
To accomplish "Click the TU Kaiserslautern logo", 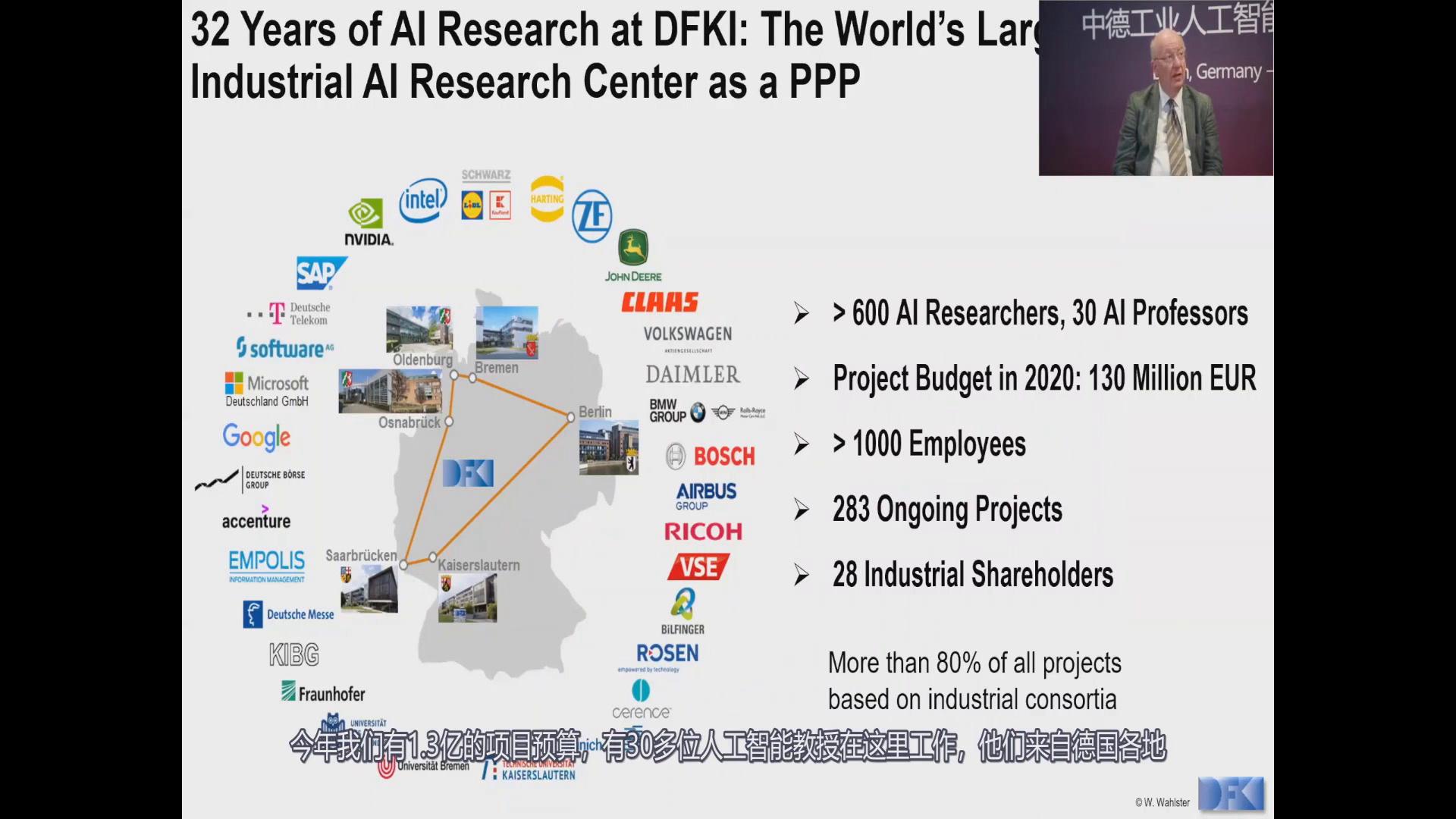I will 529,770.
